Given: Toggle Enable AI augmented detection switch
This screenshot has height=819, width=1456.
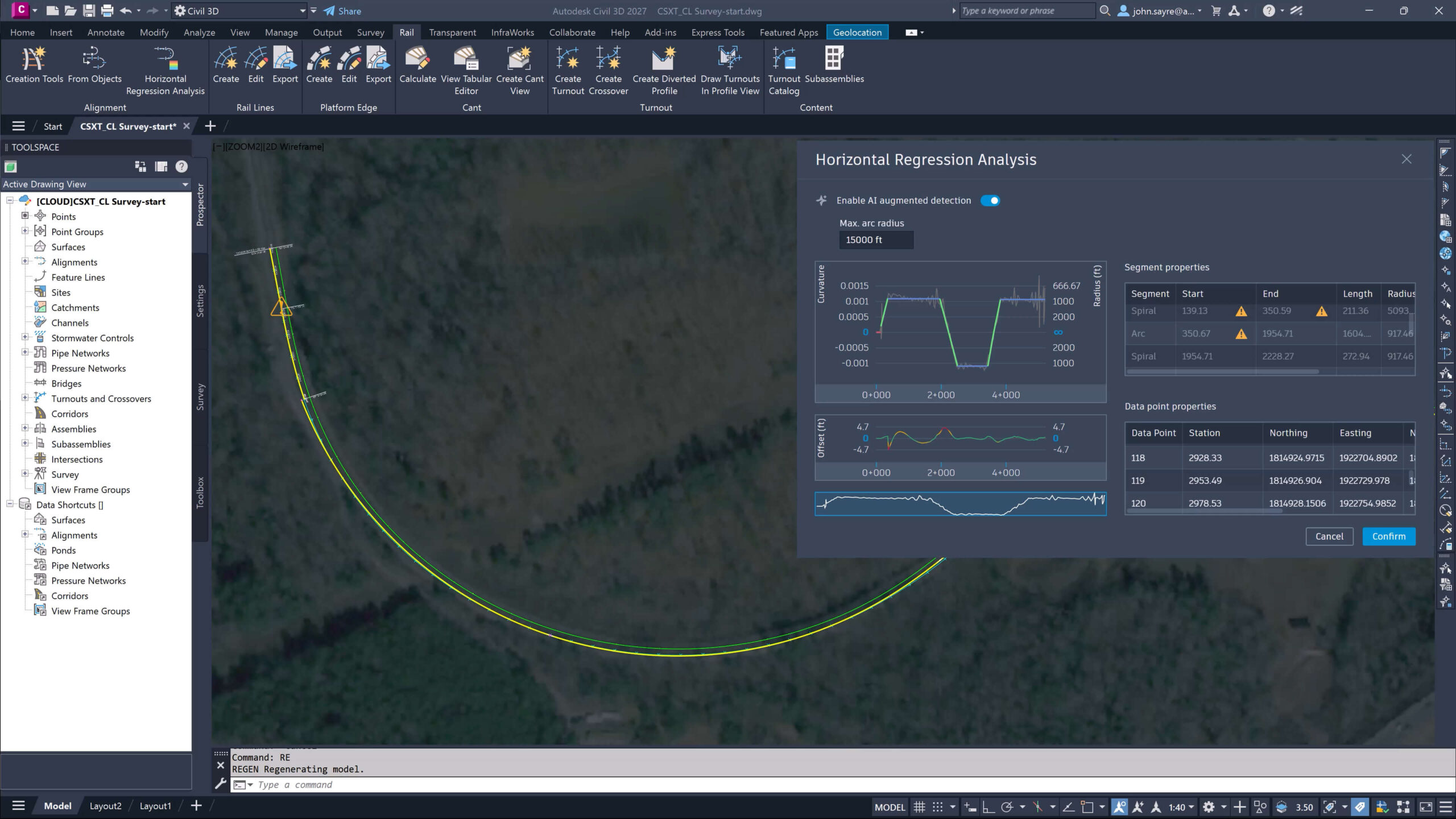Looking at the screenshot, I should (x=990, y=201).
